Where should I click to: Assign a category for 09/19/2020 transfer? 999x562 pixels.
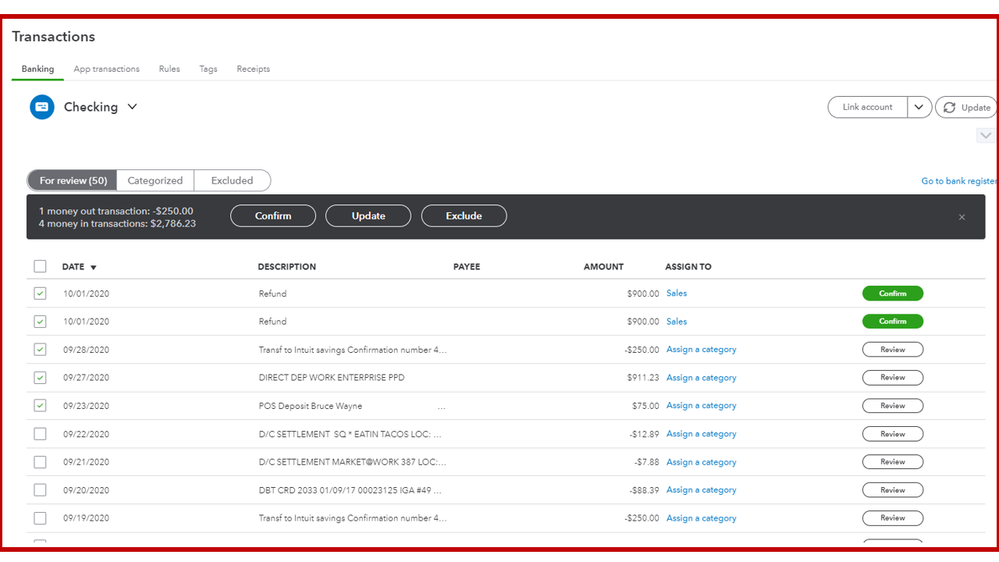click(701, 518)
